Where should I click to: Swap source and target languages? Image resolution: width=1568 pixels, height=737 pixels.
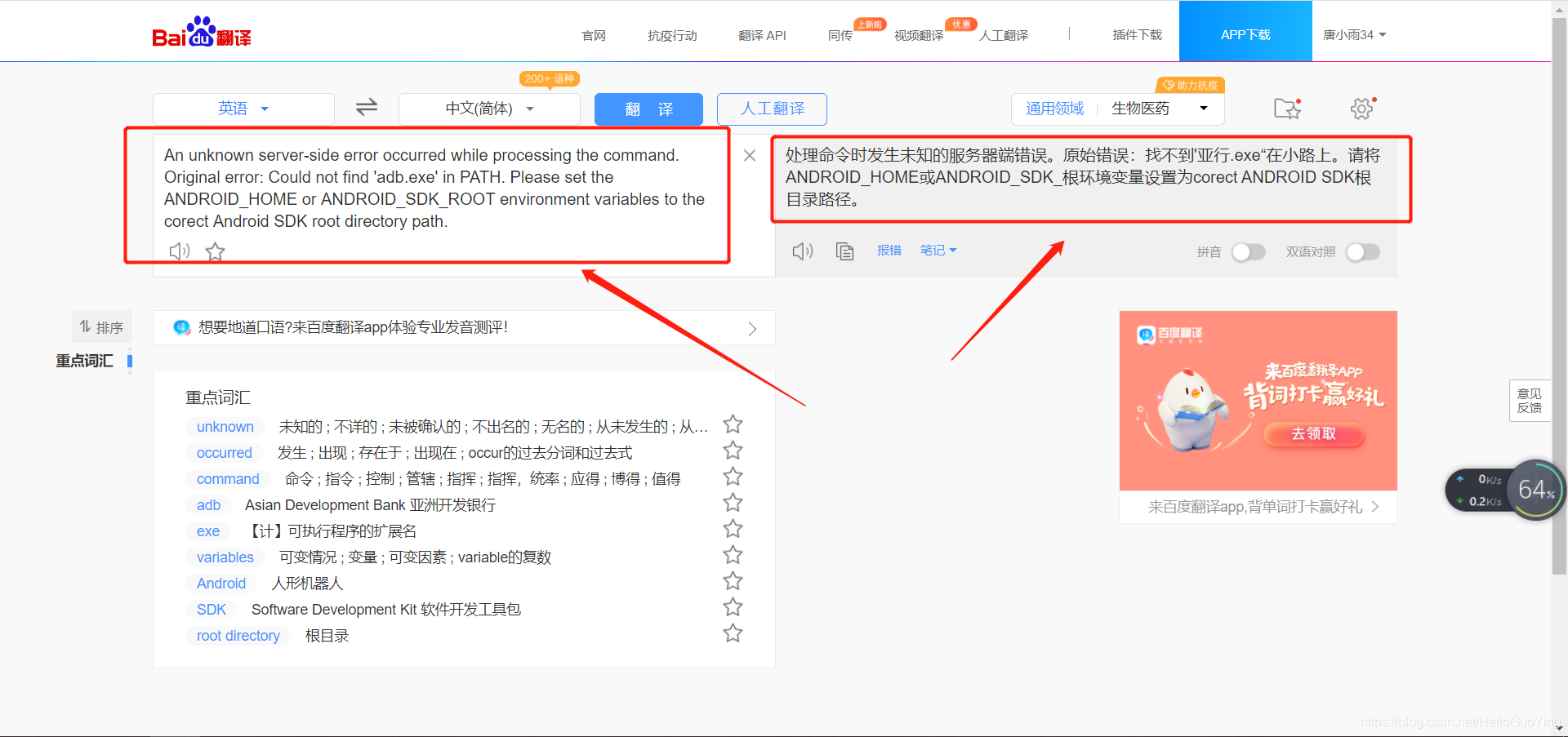[x=367, y=107]
